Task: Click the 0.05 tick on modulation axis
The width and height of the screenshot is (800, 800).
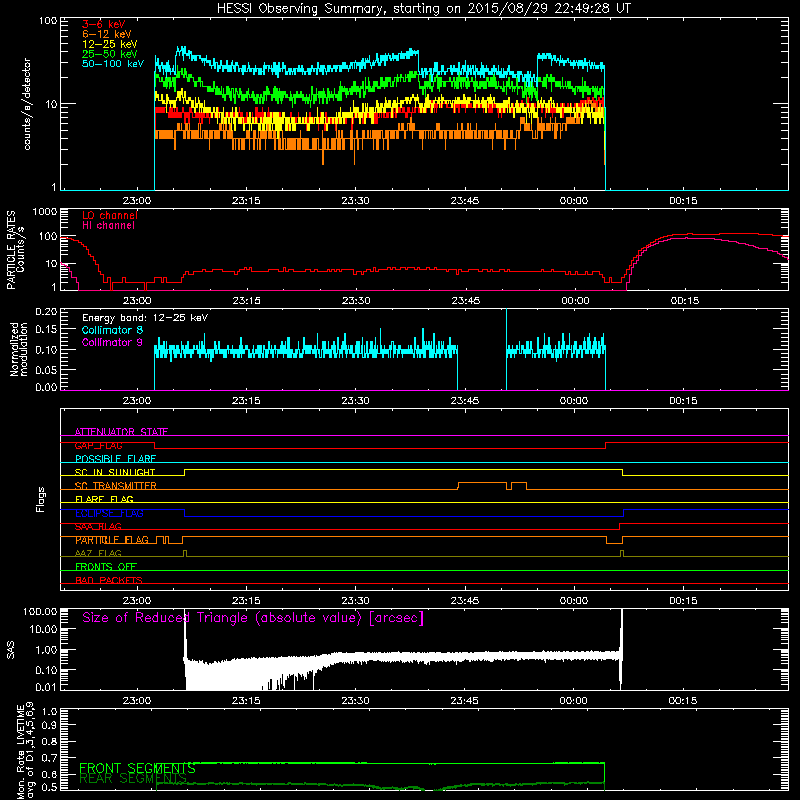Action: click(46, 369)
